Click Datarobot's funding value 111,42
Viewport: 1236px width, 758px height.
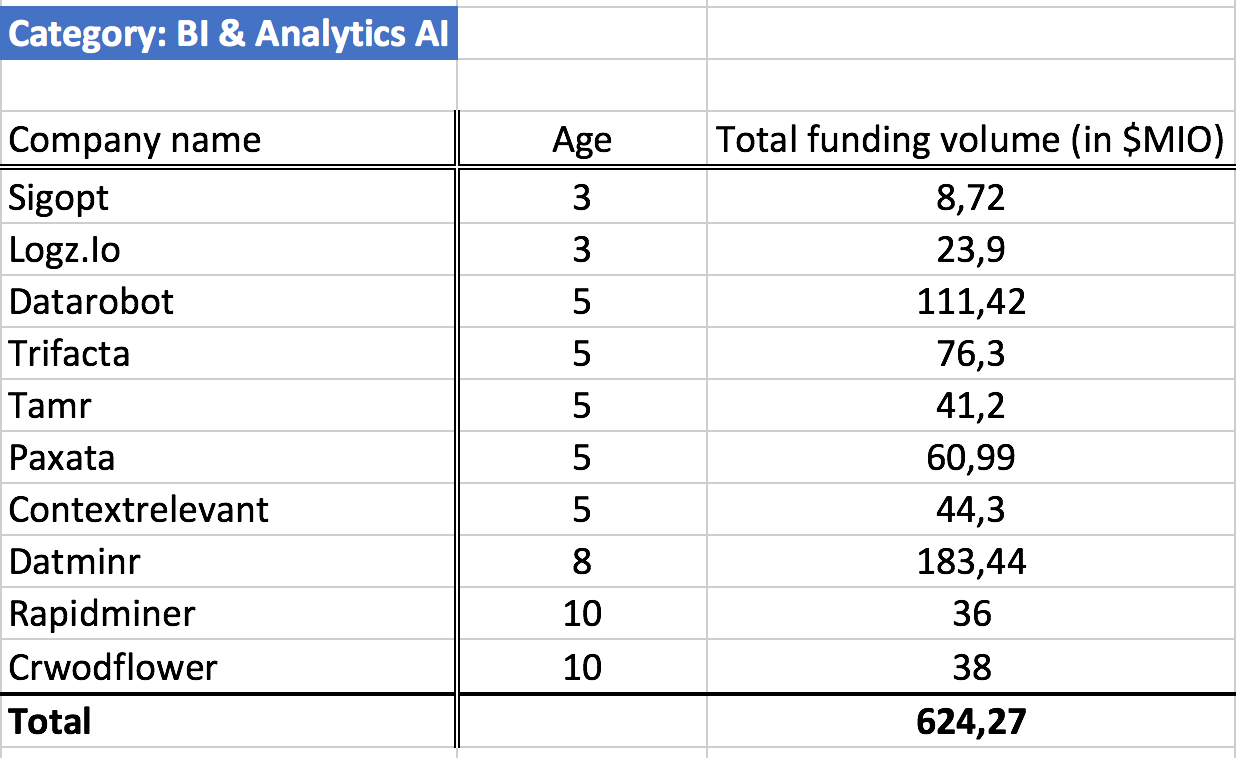click(x=970, y=301)
